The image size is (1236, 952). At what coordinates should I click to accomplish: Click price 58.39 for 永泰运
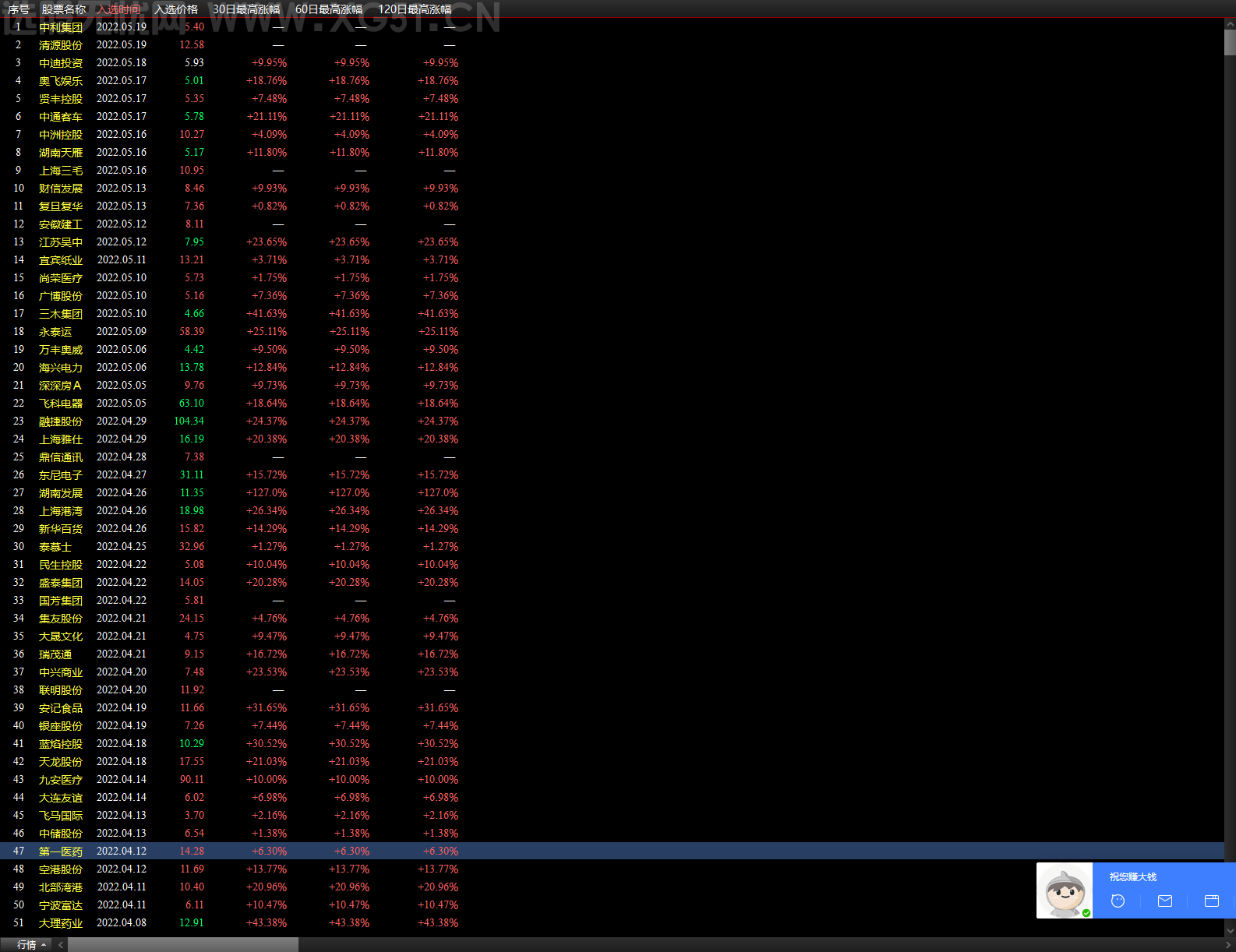coord(192,332)
